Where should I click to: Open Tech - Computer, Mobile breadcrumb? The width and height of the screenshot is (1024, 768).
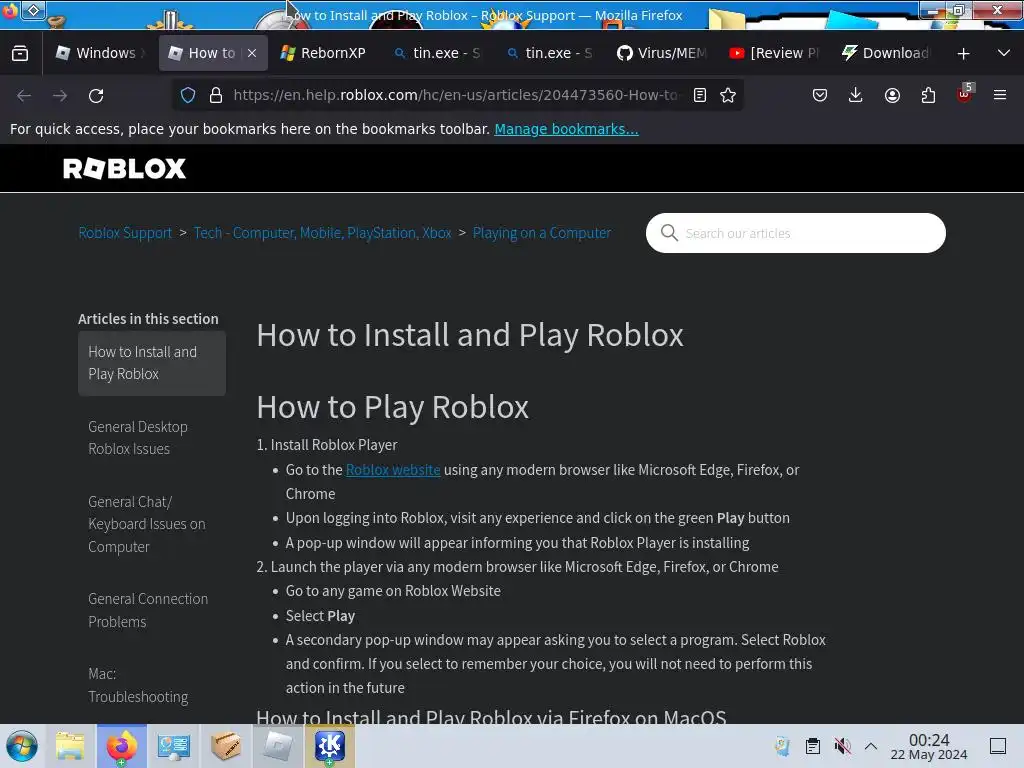[x=323, y=233]
